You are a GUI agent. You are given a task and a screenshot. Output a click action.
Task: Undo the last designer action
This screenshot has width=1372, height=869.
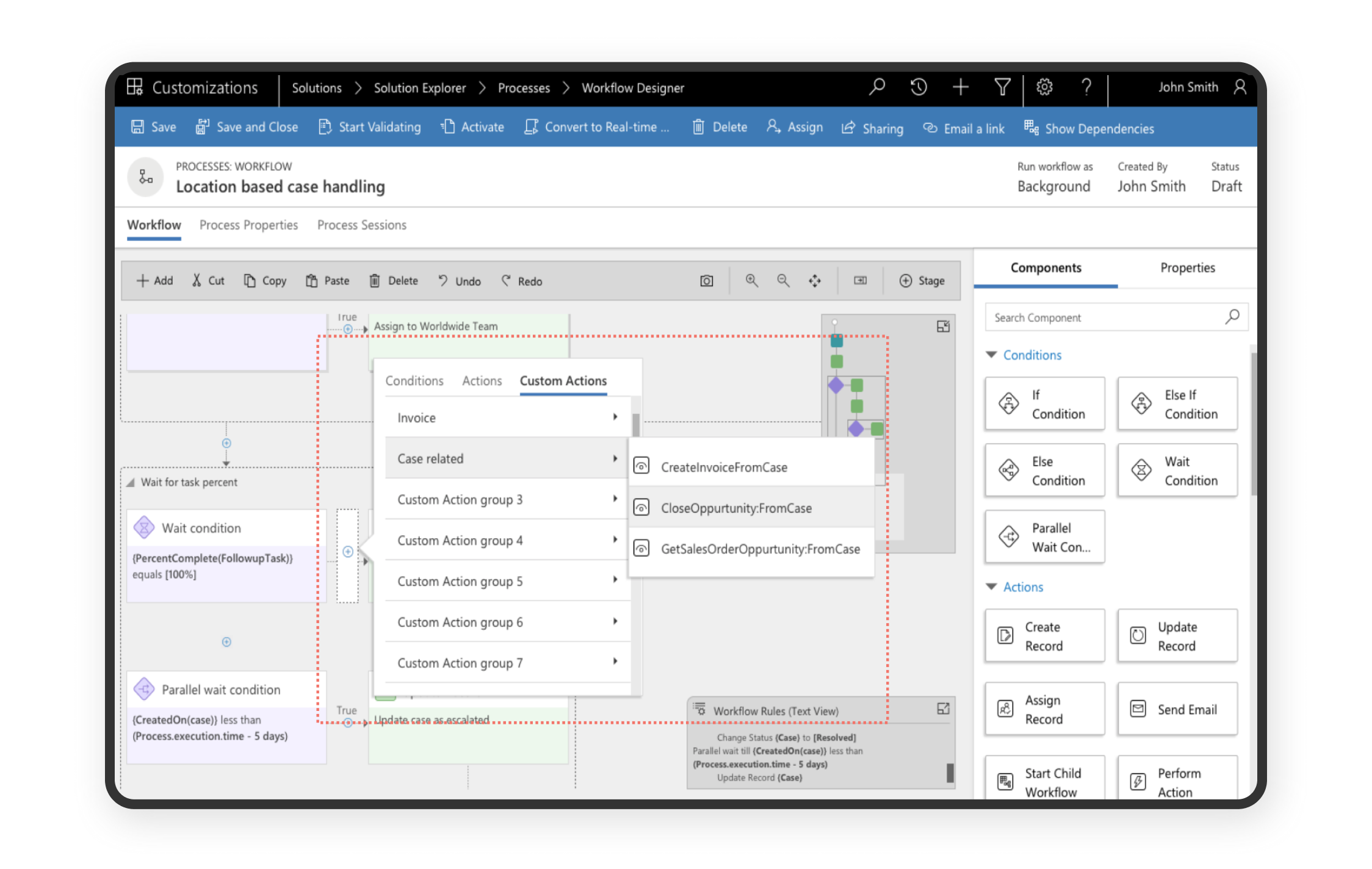click(459, 281)
